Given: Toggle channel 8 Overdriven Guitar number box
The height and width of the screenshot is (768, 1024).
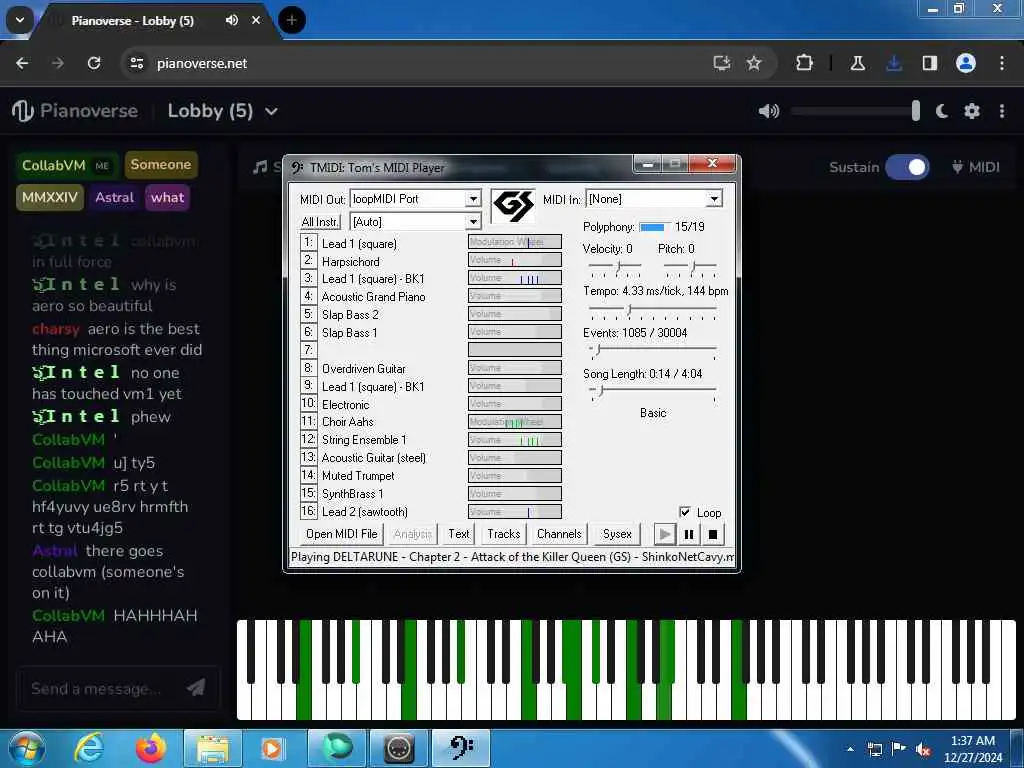Looking at the screenshot, I should 308,368.
